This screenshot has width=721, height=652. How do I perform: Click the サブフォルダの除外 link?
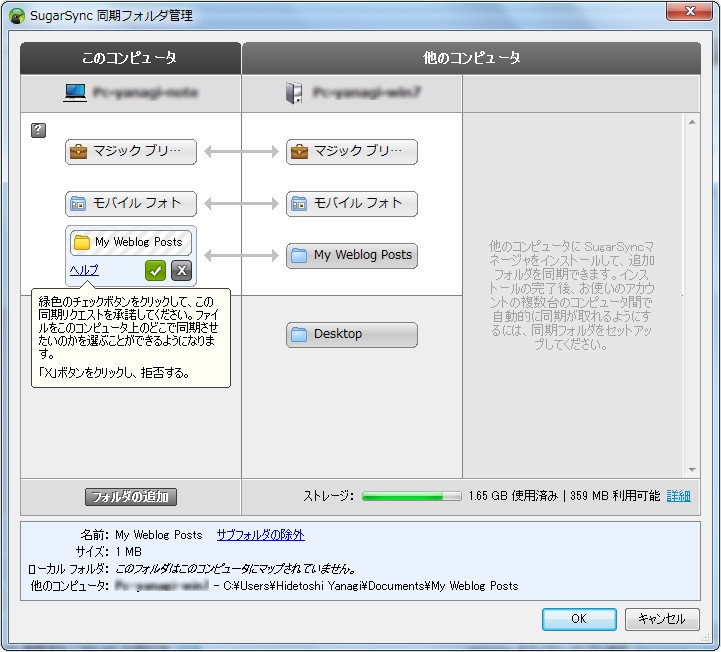coord(260,535)
